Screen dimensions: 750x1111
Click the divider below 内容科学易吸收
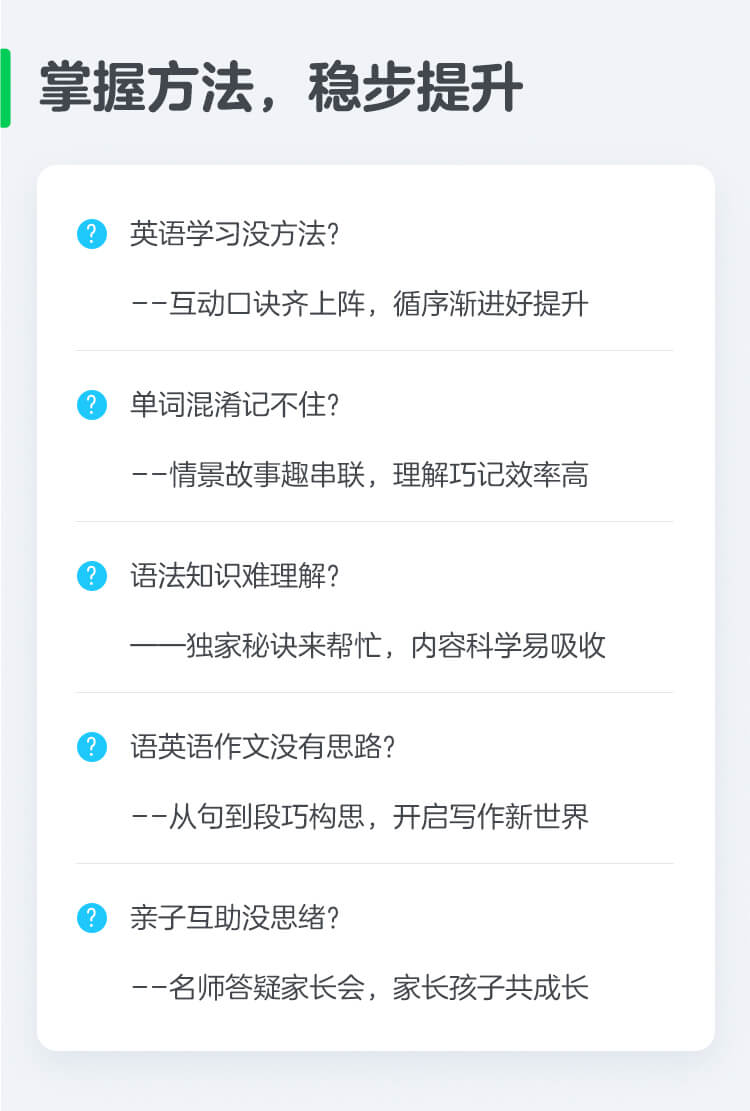point(375,692)
